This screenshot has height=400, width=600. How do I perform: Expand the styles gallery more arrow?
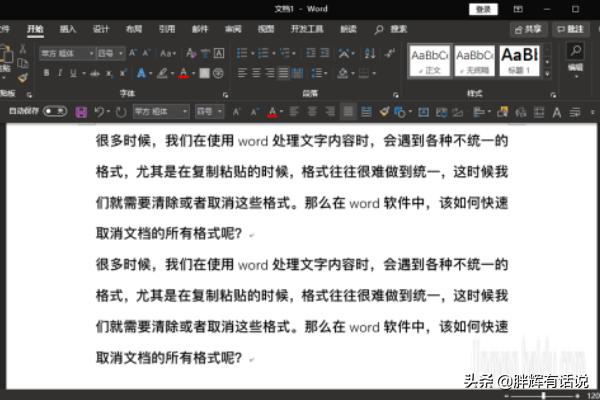point(548,74)
